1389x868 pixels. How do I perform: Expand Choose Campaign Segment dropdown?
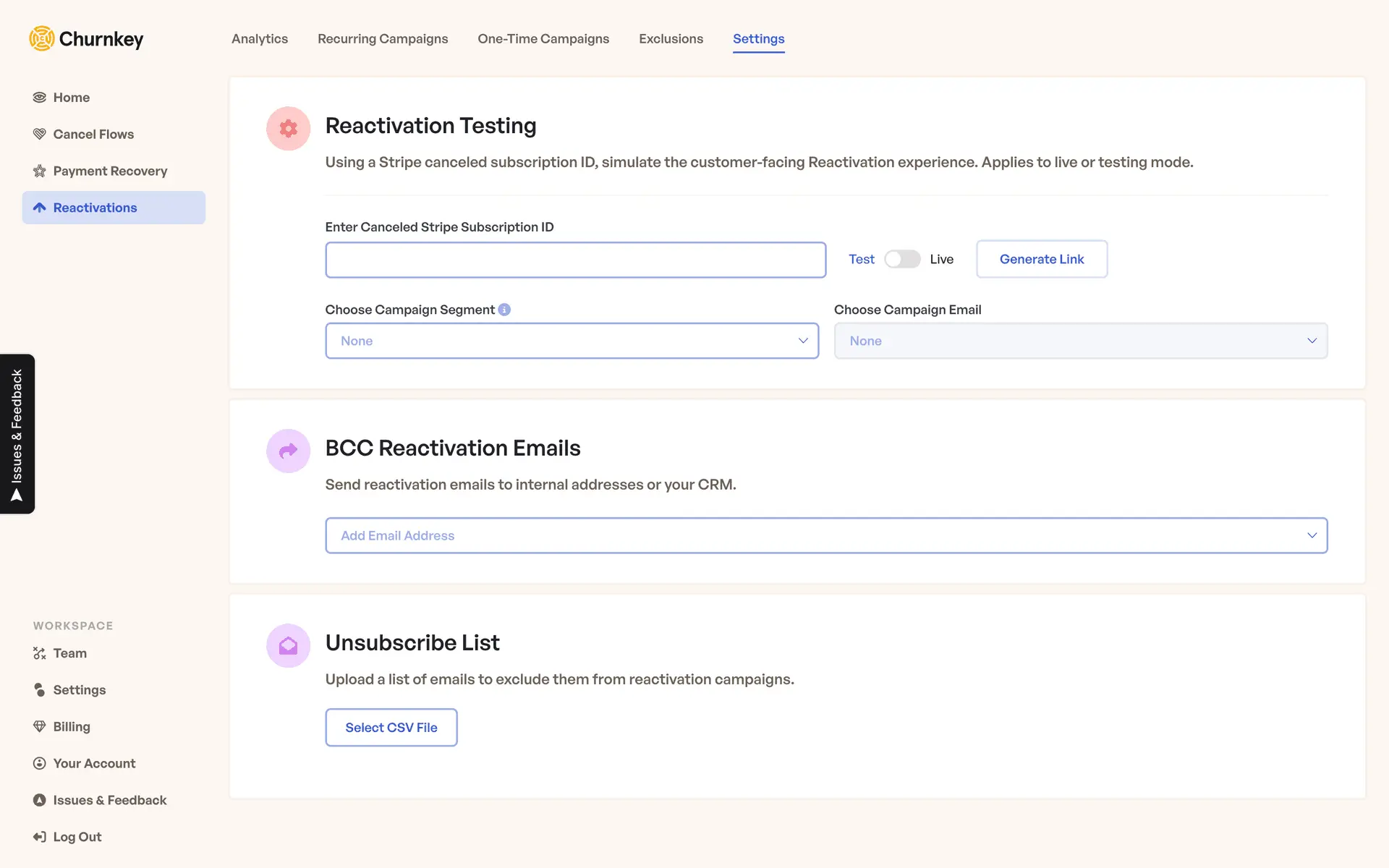(572, 341)
